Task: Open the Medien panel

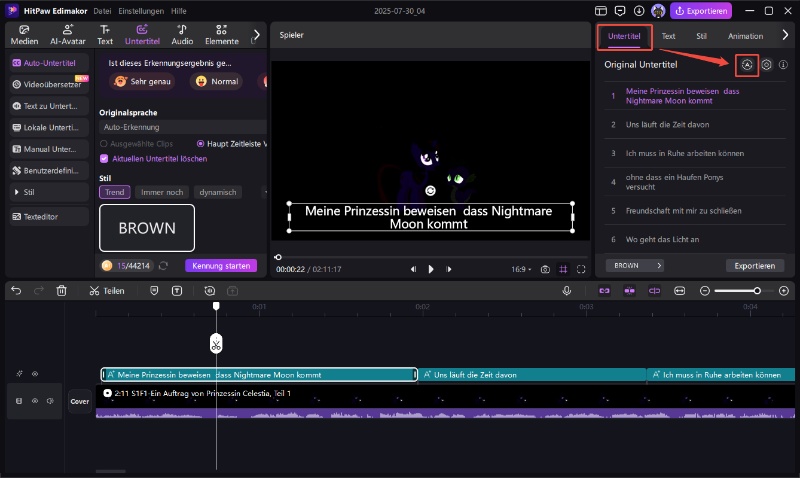Action: pyautogui.click(x=24, y=35)
